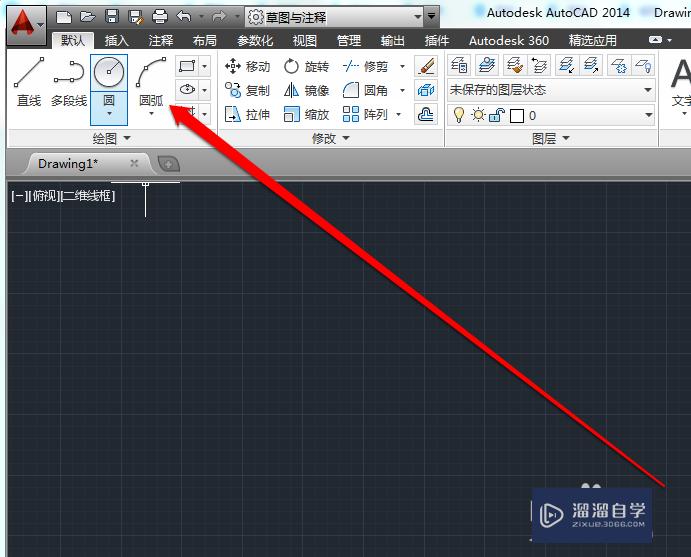Toggle layer 0 freeze sun icon

[478, 115]
